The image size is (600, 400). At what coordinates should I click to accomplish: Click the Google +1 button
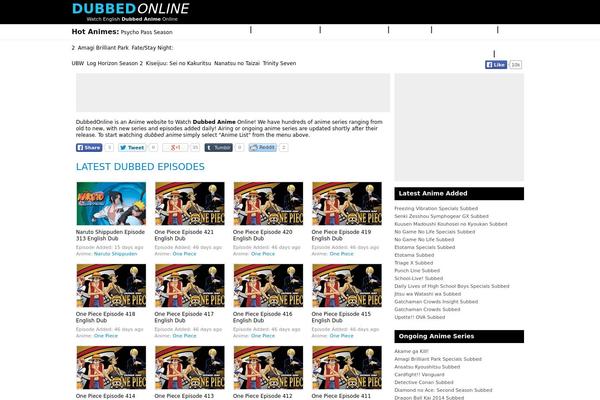[175, 147]
